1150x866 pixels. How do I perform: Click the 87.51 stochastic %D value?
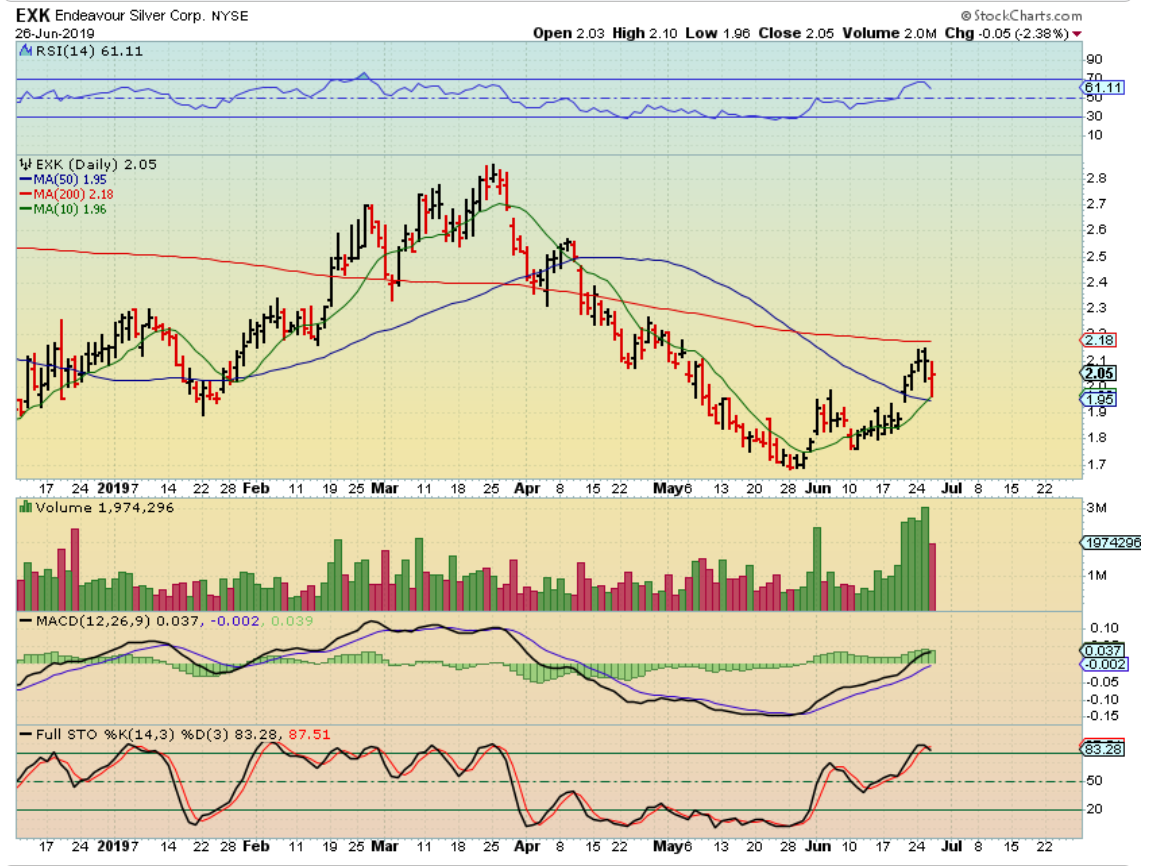pyautogui.click(x=309, y=734)
